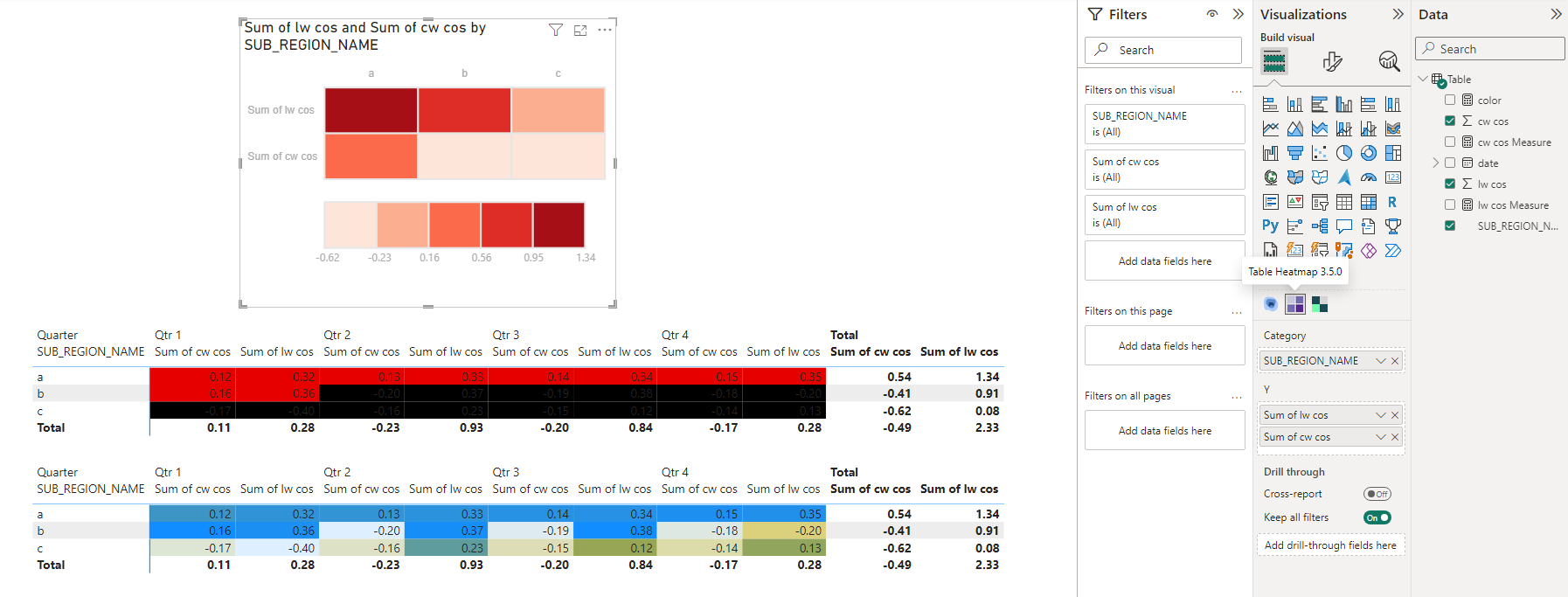Uncheck the lw cos field checkbox
1568x597 pixels.
click(1450, 184)
